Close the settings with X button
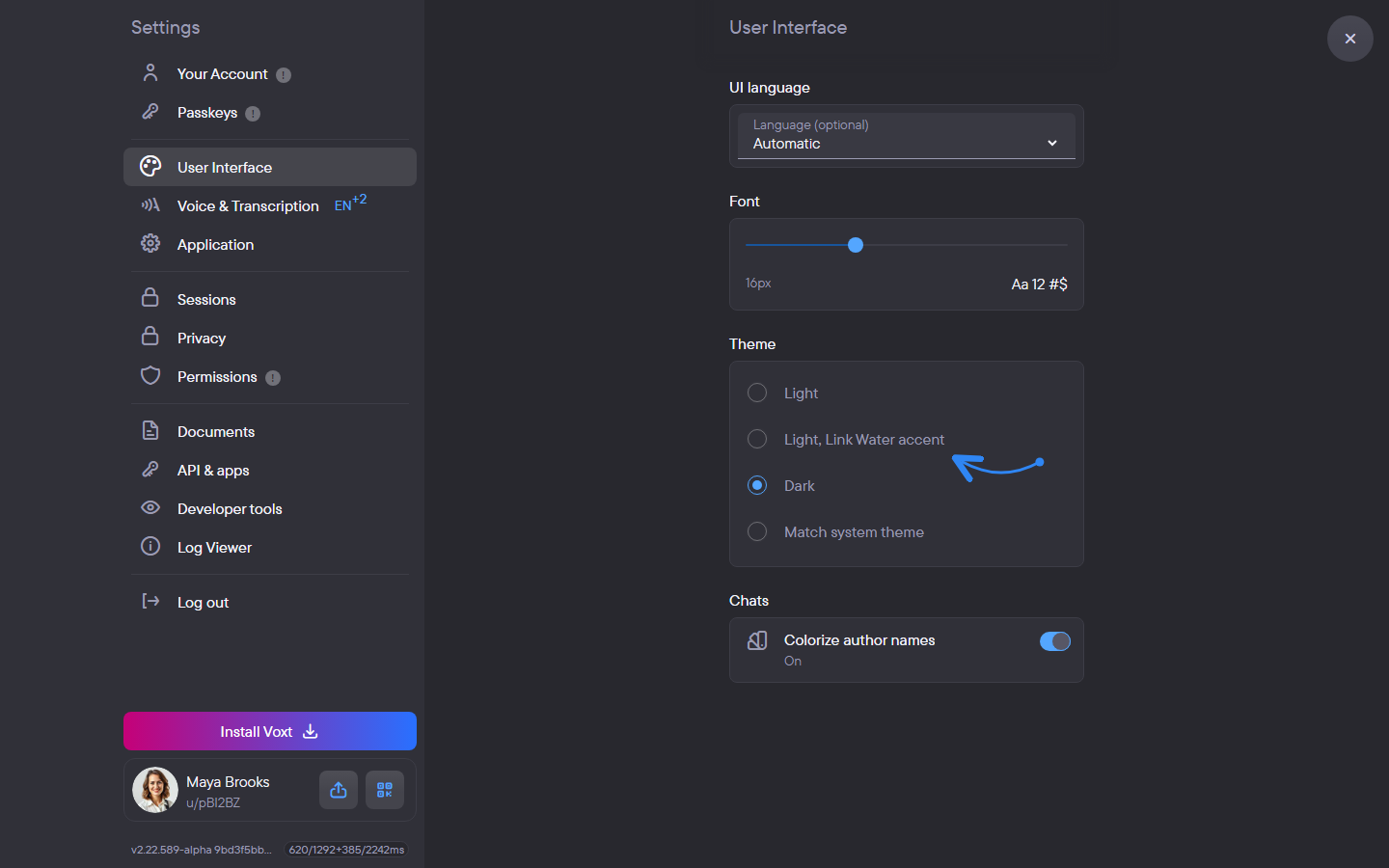This screenshot has height=868, width=1389. tap(1350, 39)
